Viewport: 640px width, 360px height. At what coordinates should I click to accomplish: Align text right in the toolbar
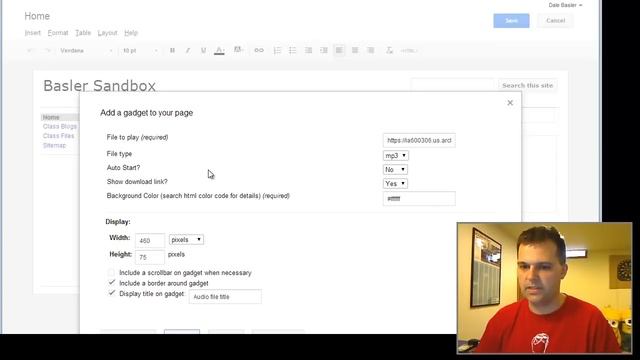pos(371,50)
